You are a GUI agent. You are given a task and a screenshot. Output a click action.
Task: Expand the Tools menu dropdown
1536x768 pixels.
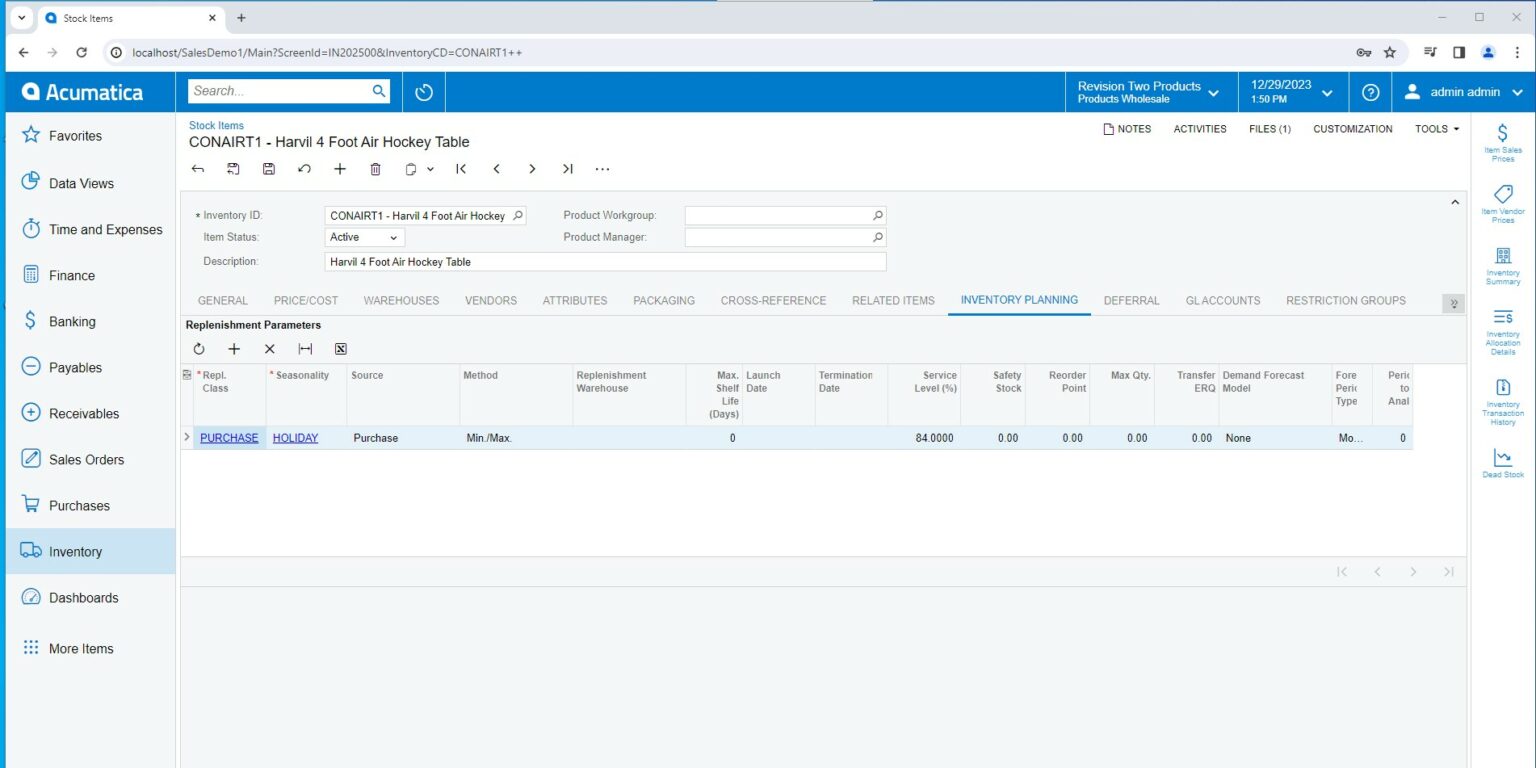tap(1437, 129)
